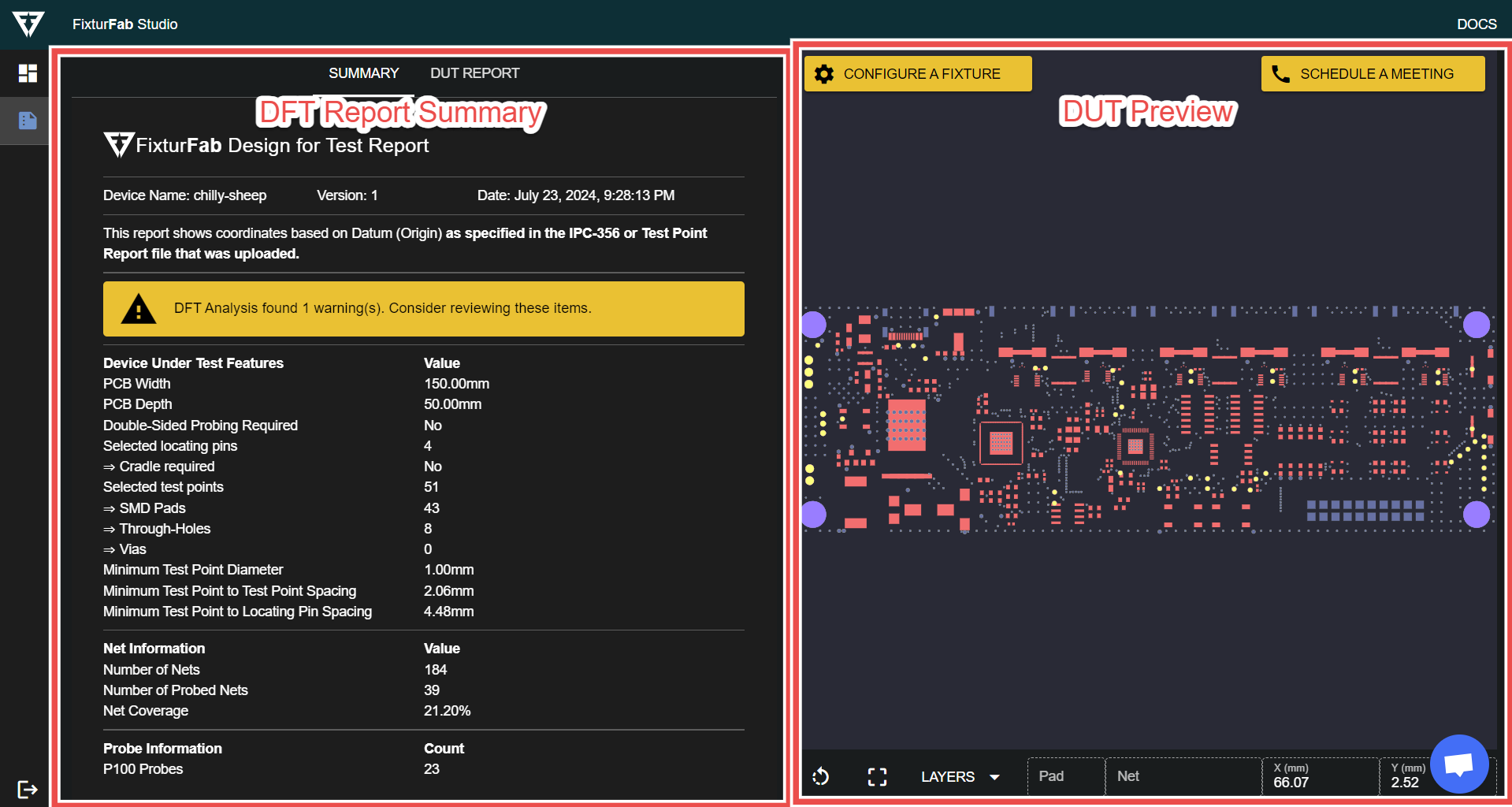Click bottom-right purple locating pin on PCB
Viewport: 1512px width, 807px height.
tap(1477, 515)
